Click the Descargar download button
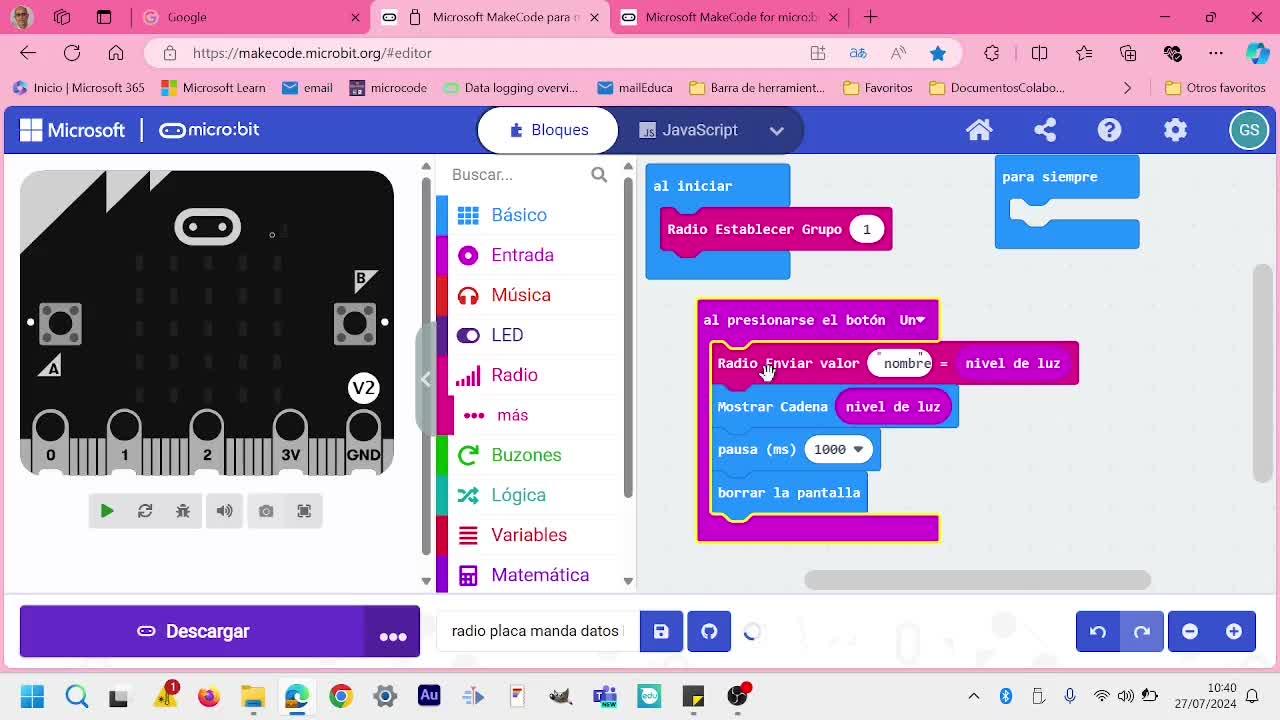The width and height of the screenshot is (1280, 720). (192, 631)
